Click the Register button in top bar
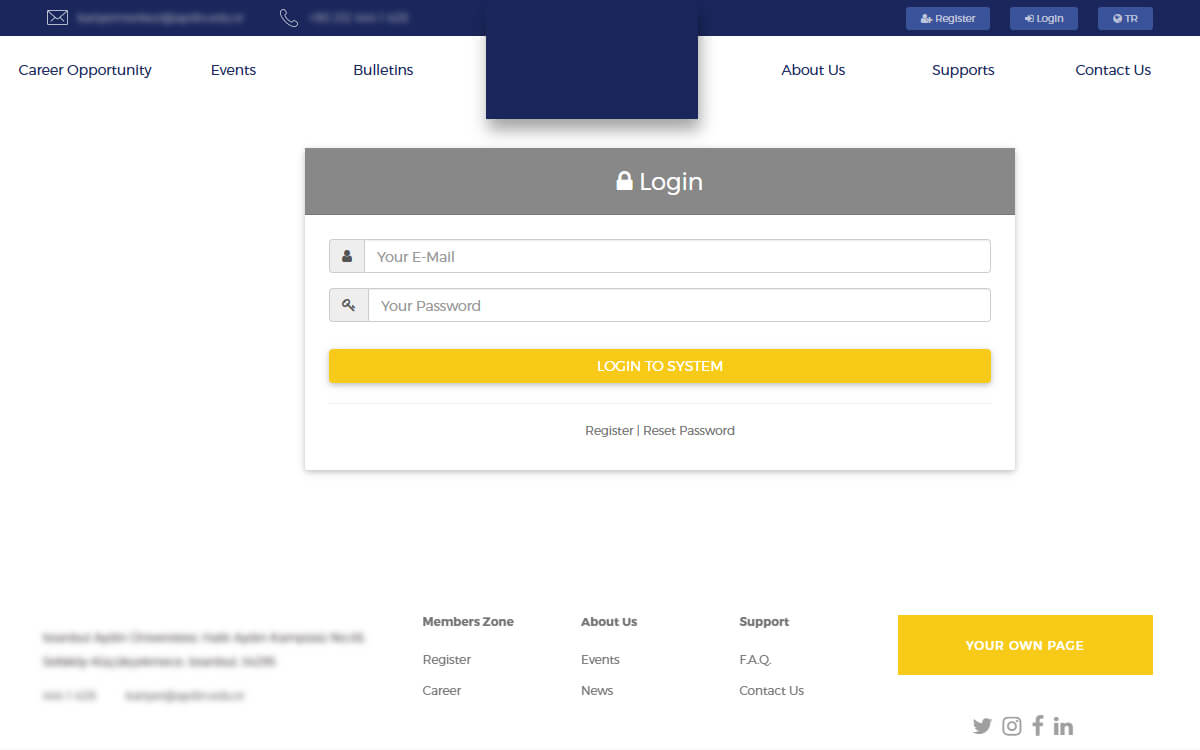Screen dimensions: 1200x750 pos(948,18)
